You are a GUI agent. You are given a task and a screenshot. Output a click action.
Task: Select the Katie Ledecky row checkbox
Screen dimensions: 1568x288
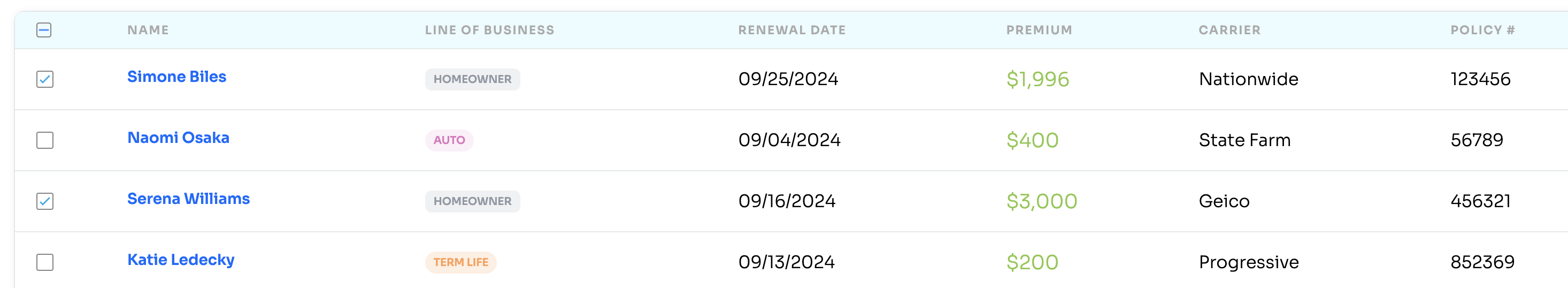pyautogui.click(x=45, y=262)
